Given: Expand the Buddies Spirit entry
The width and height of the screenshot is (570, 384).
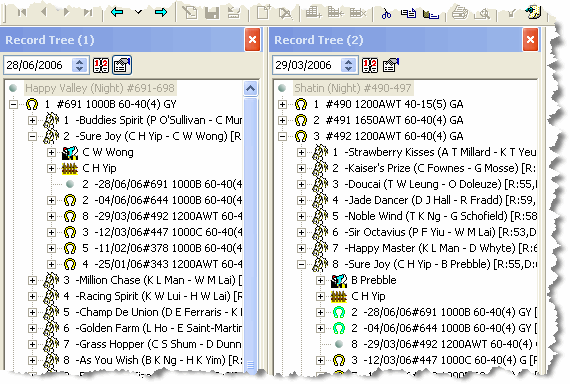Looking at the screenshot, I should click(32, 120).
